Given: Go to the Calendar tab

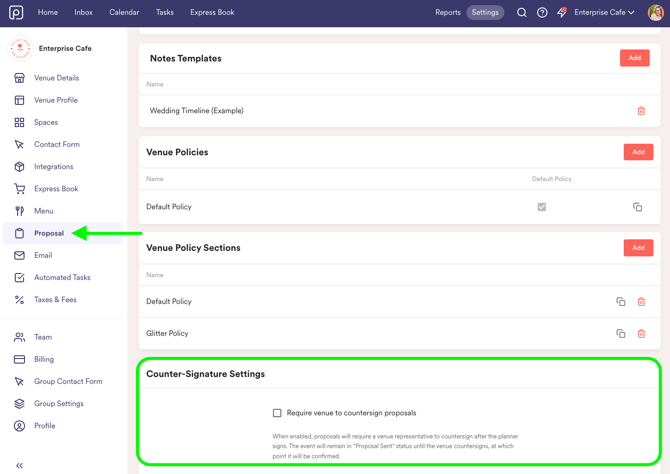Looking at the screenshot, I should point(124,13).
